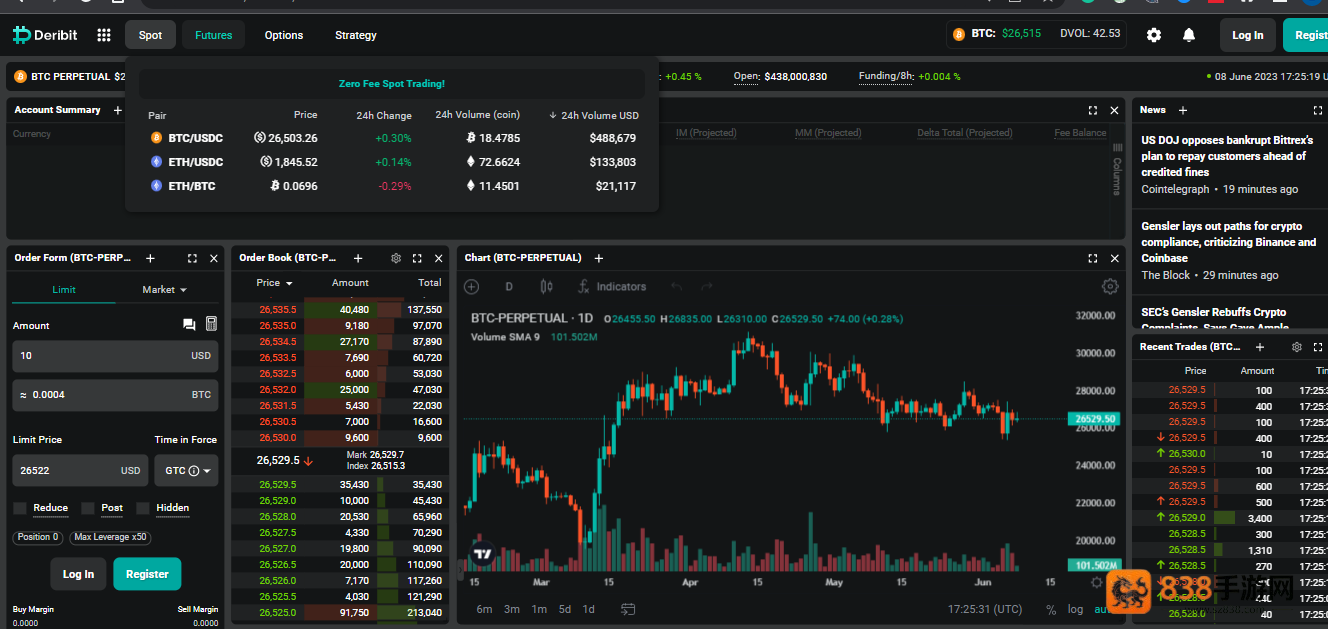
Task: Click Register in the Order Form
Action: click(x=147, y=574)
